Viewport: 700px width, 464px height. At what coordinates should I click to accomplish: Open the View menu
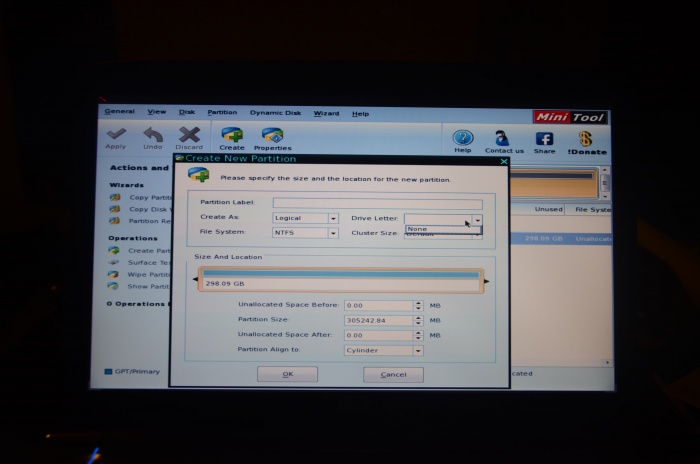(x=157, y=112)
